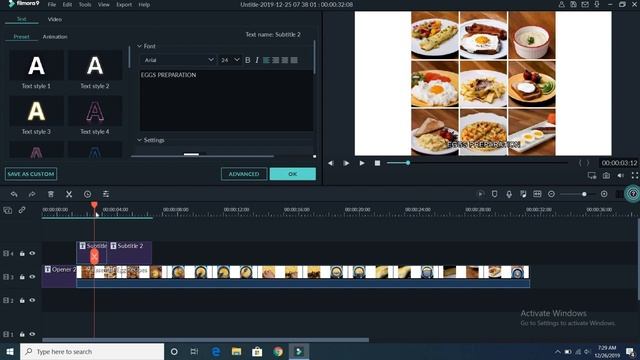Lock track 2 with padlock
Image resolution: width=640 pixels, height=360 pixels.
coord(22,300)
